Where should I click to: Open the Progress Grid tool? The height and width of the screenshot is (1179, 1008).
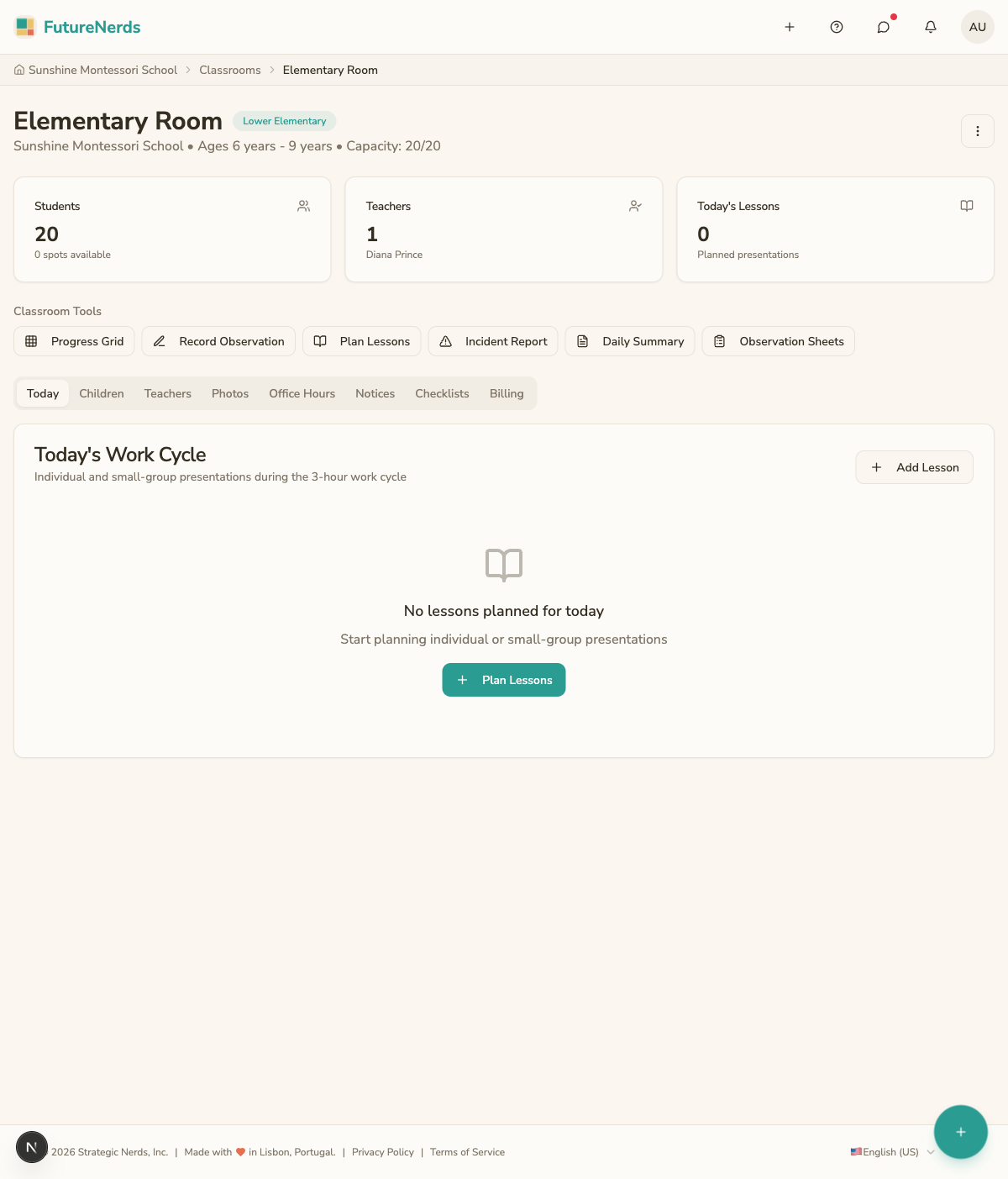point(74,341)
